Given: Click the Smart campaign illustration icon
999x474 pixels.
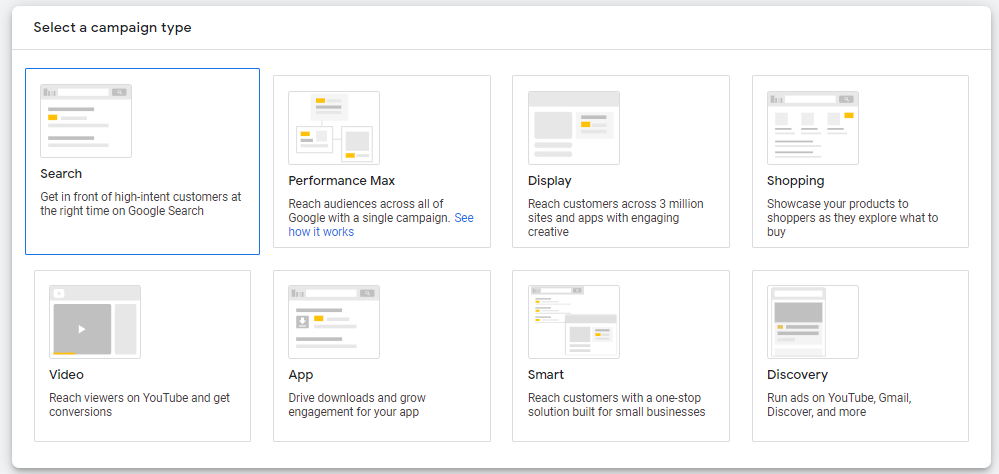Looking at the screenshot, I should tap(573, 322).
